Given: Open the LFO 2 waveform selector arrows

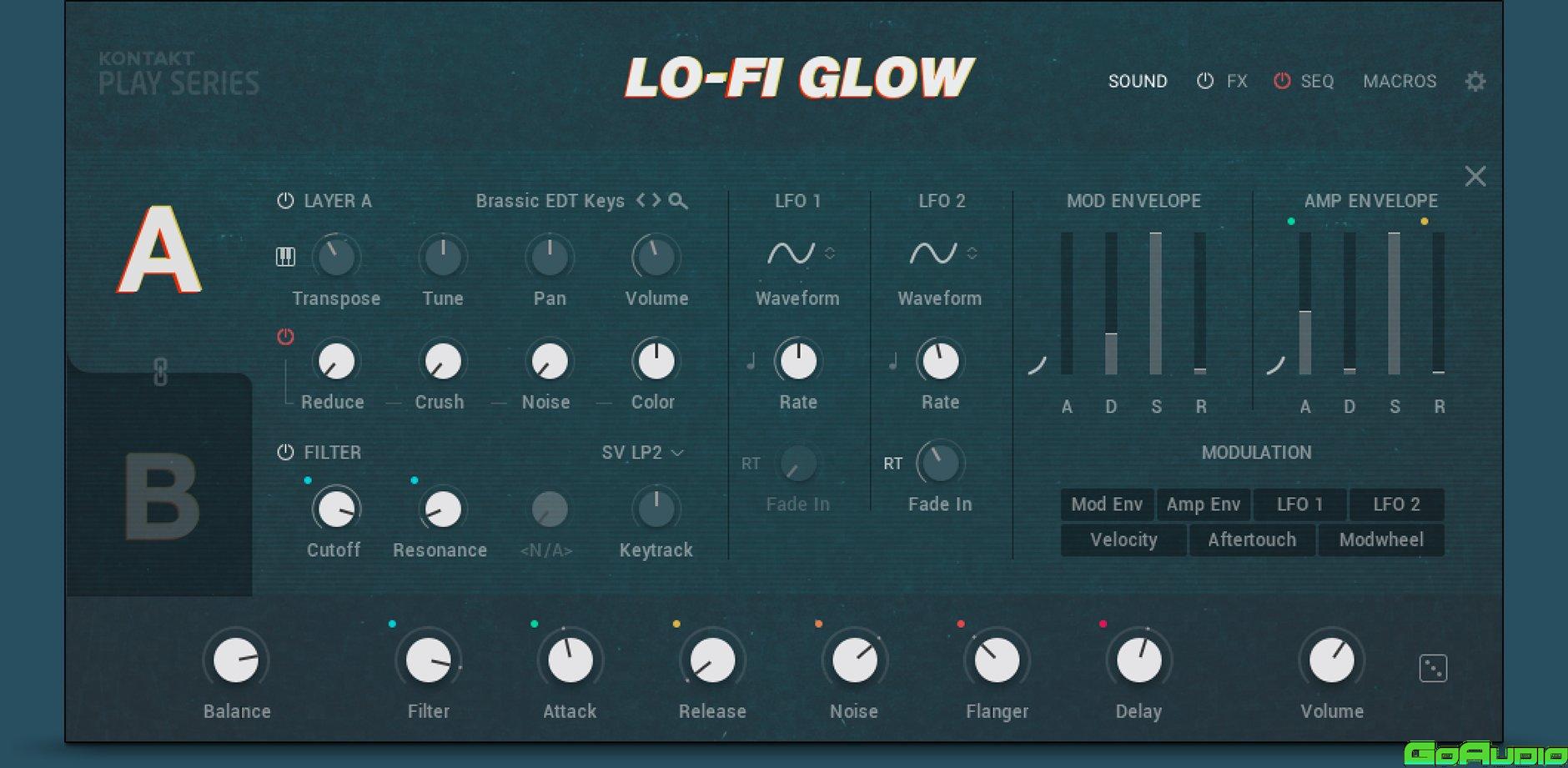Looking at the screenshot, I should [x=972, y=253].
